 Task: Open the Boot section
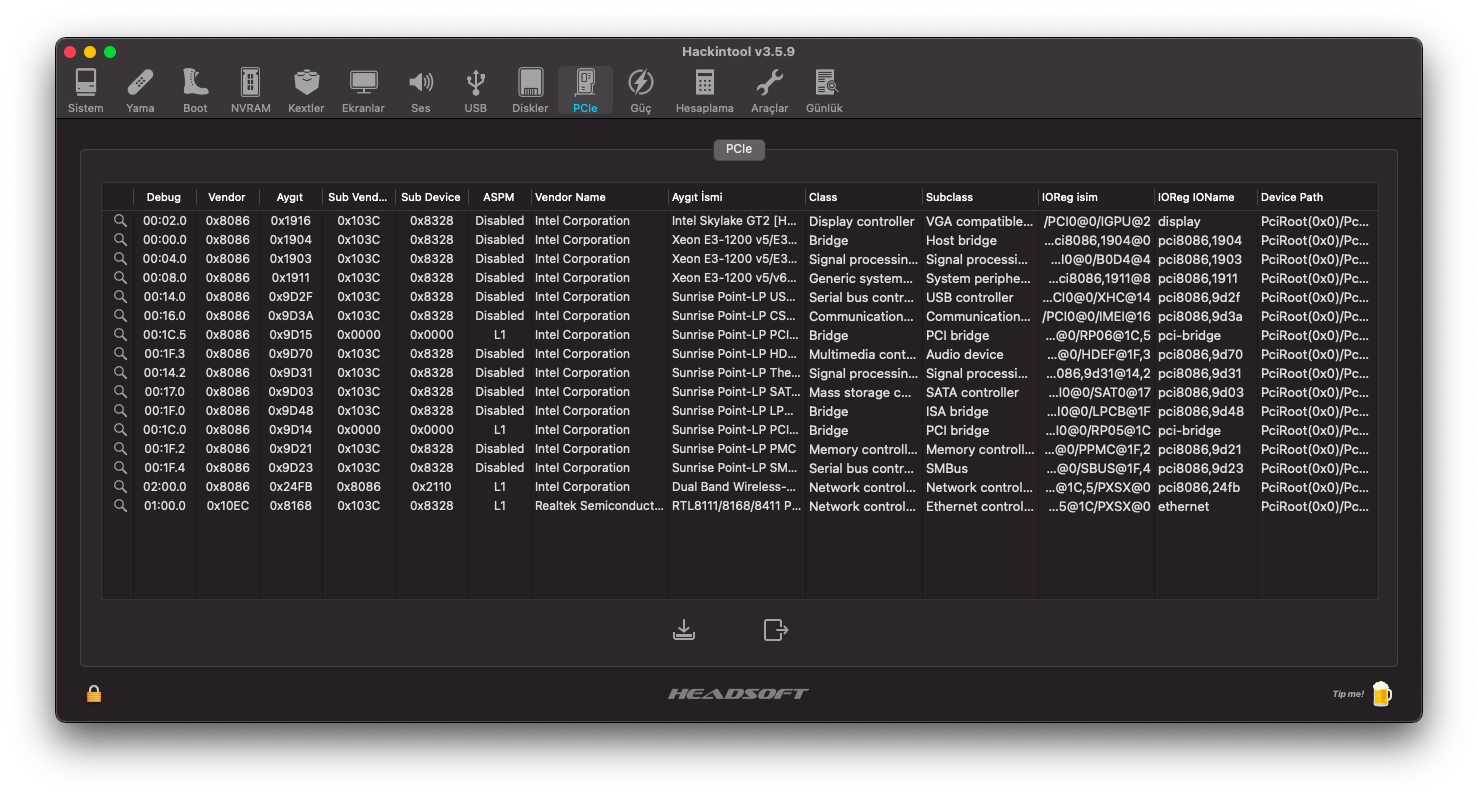coord(195,90)
